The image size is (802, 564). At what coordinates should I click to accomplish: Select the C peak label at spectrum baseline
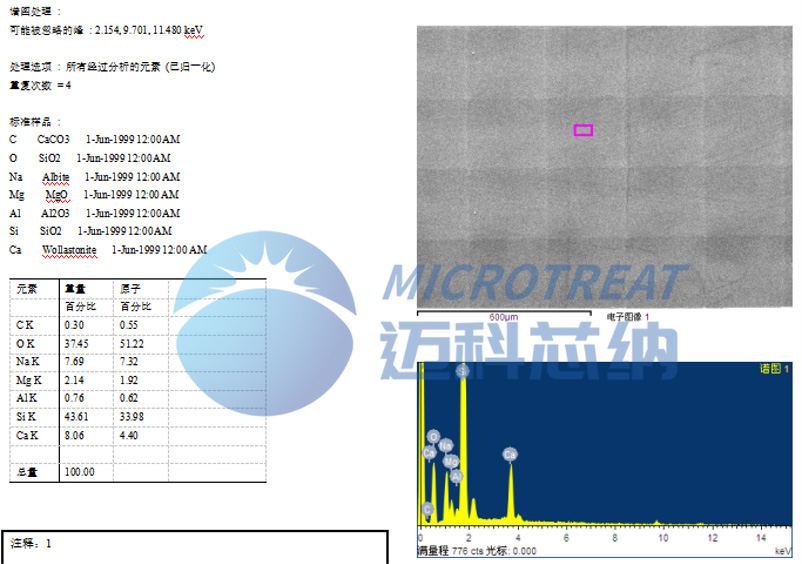point(428,509)
